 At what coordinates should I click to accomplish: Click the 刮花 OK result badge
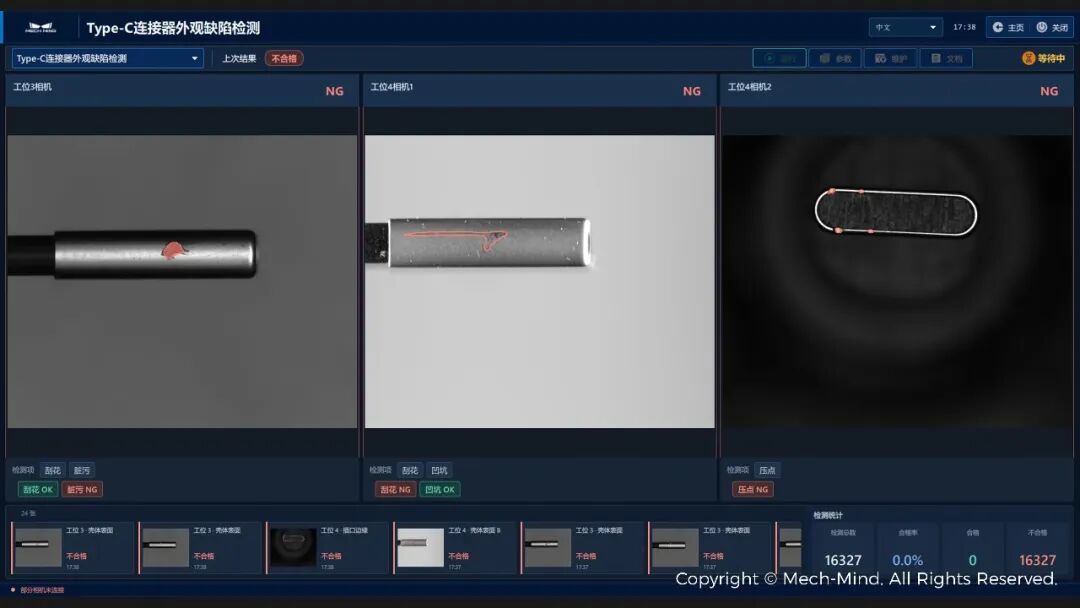pyautogui.click(x=38, y=490)
